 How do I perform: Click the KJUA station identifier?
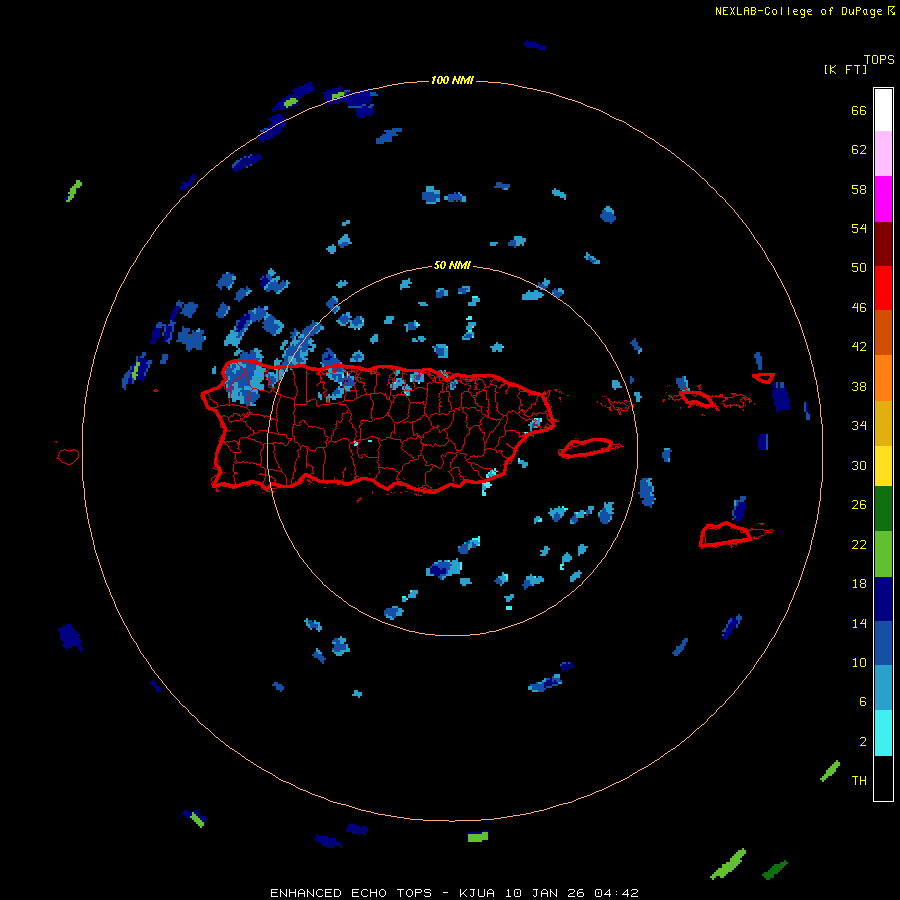click(478, 893)
